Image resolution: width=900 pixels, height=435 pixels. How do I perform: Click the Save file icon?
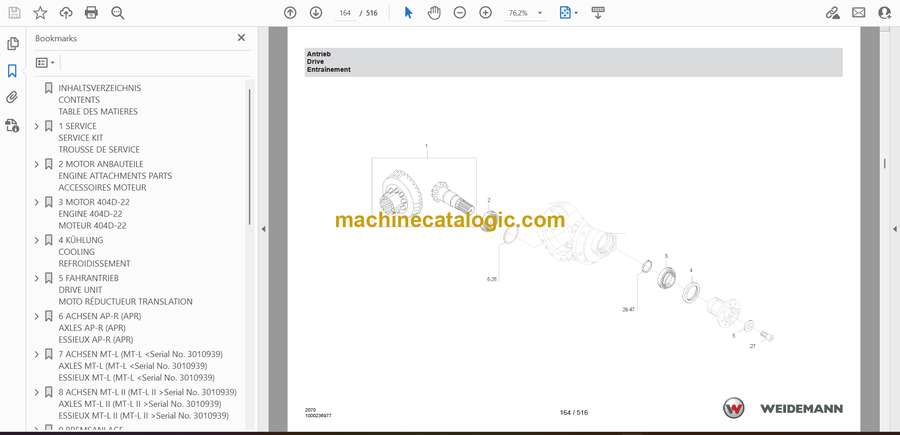click(x=14, y=13)
